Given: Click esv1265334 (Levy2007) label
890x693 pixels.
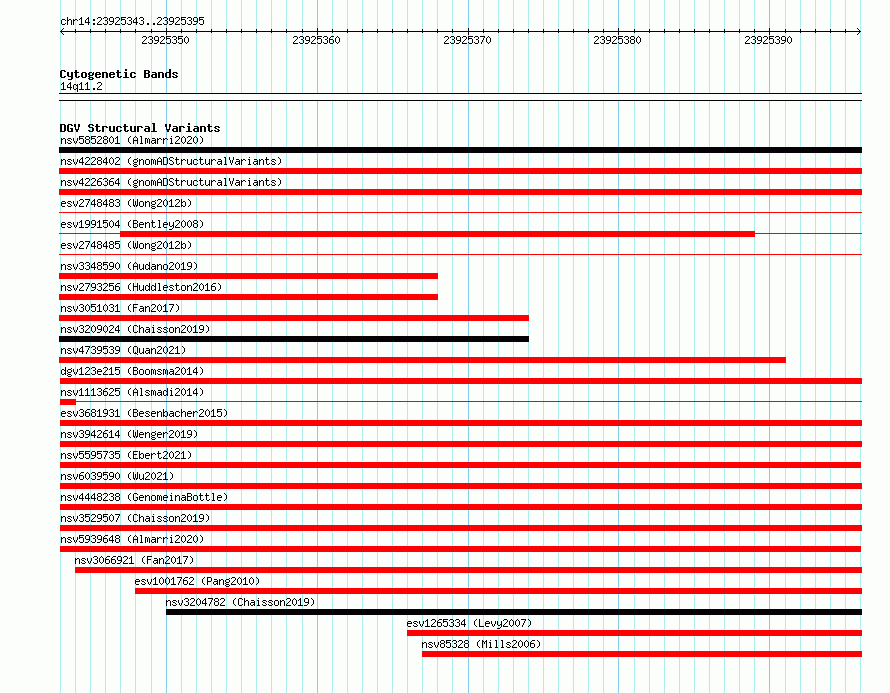Looking at the screenshot, I should [x=469, y=623].
